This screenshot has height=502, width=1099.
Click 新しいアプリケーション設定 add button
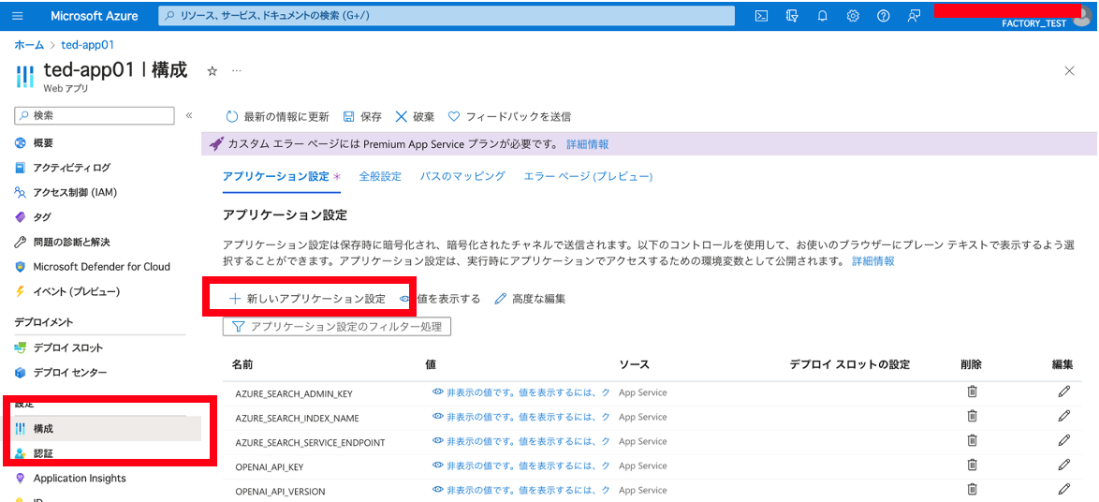point(307,299)
